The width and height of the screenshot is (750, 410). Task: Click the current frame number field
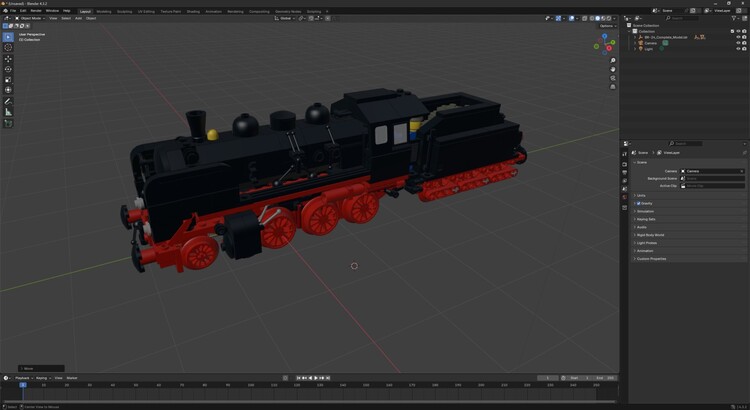pyautogui.click(x=548, y=378)
